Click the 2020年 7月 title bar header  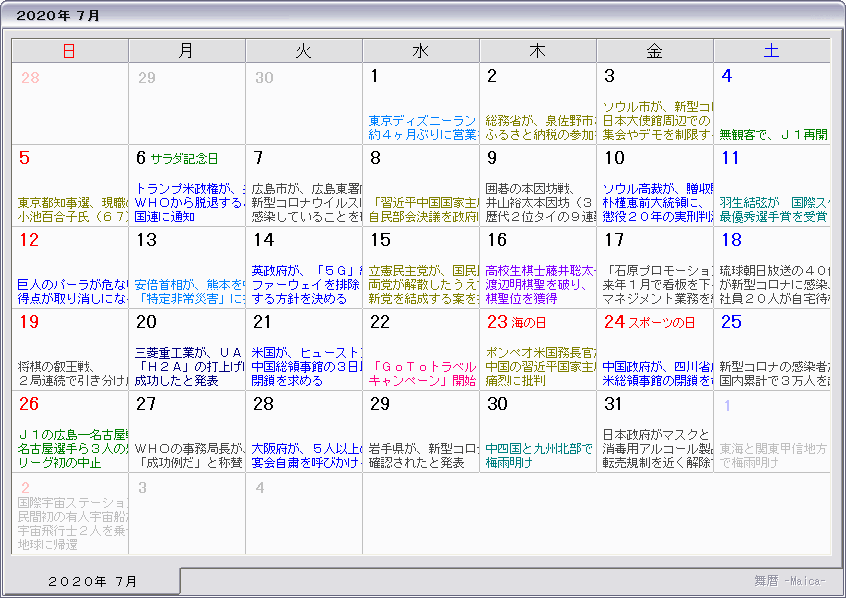coord(60,16)
